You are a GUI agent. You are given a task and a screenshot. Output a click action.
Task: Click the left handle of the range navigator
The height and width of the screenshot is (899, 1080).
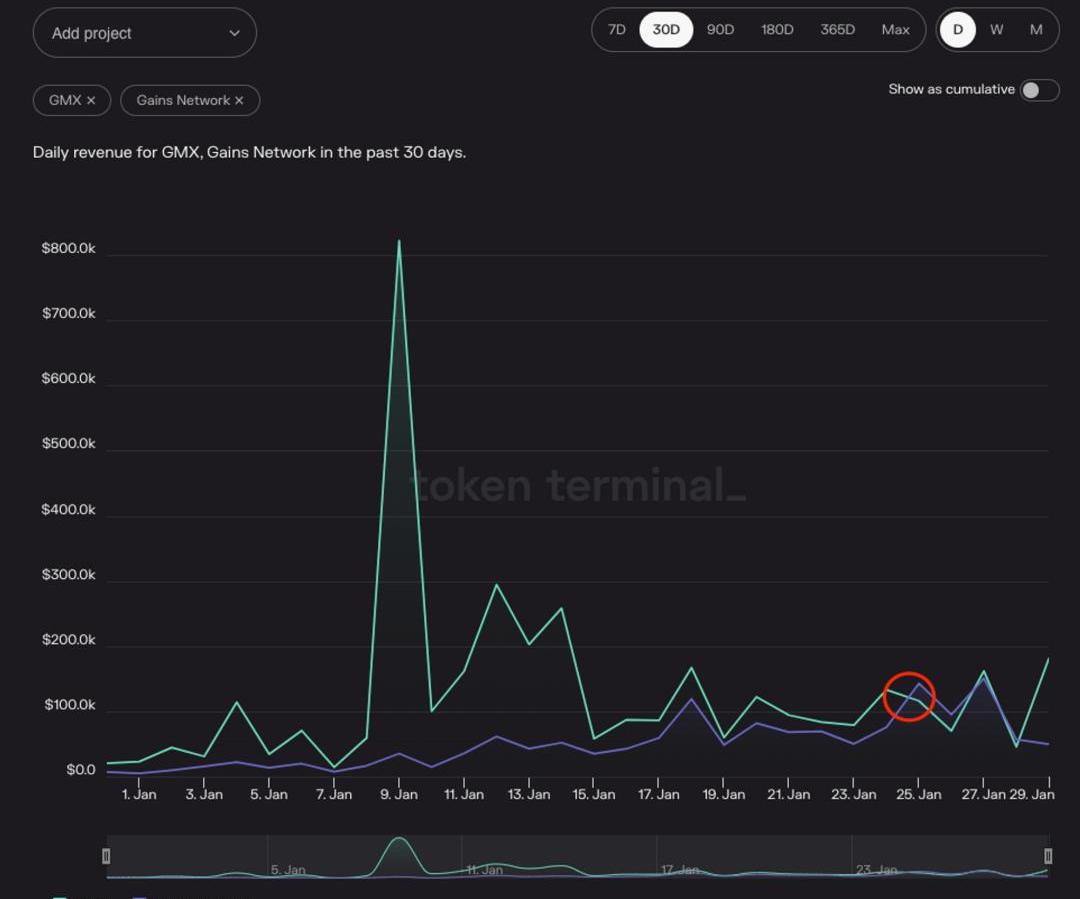106,856
